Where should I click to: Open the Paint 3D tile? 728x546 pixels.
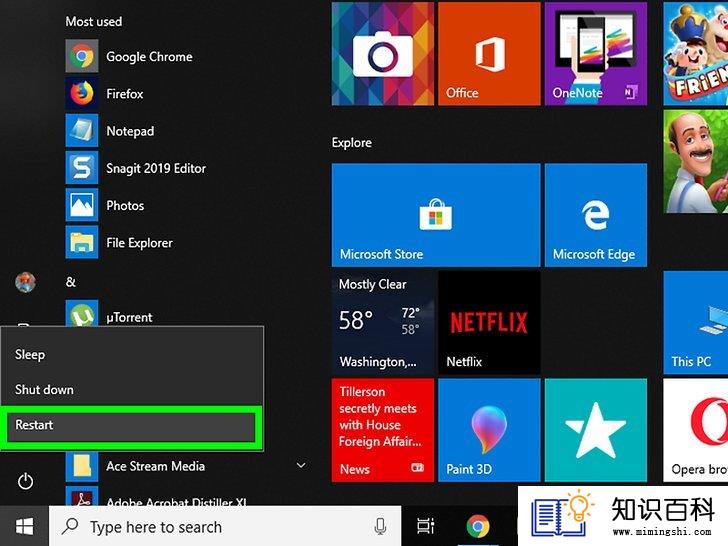pyautogui.click(x=489, y=430)
